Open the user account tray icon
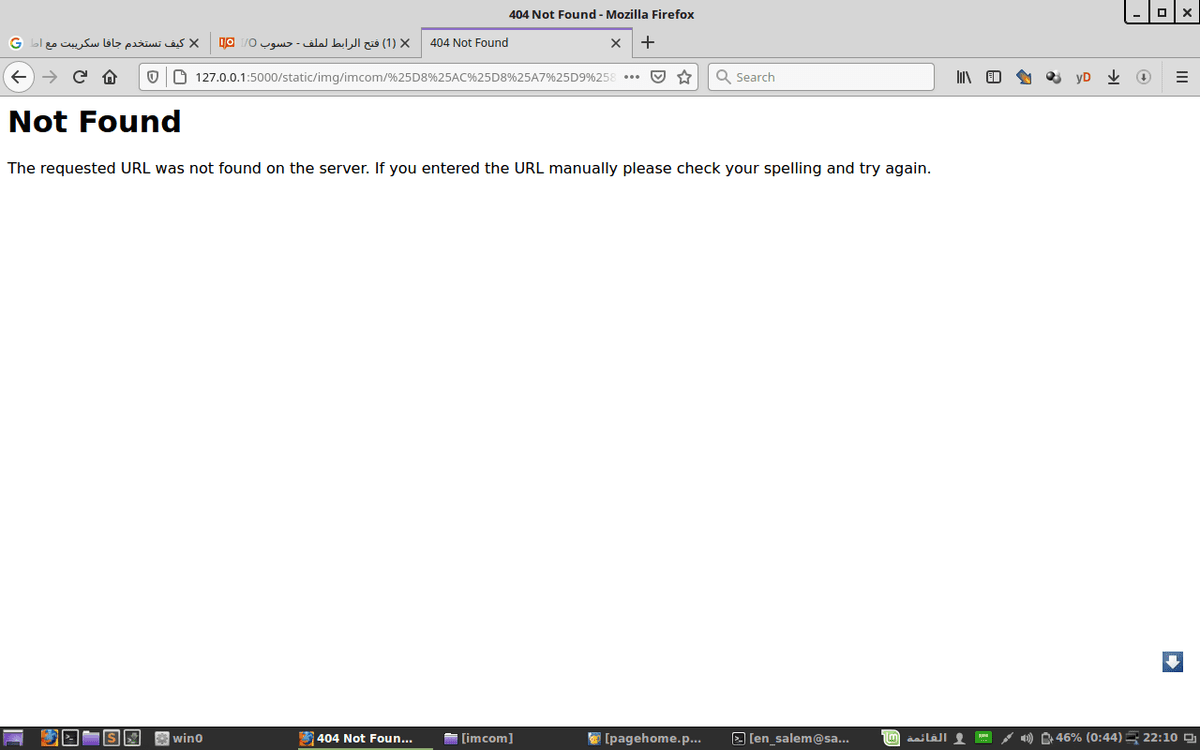The width and height of the screenshot is (1200, 750). (960, 738)
